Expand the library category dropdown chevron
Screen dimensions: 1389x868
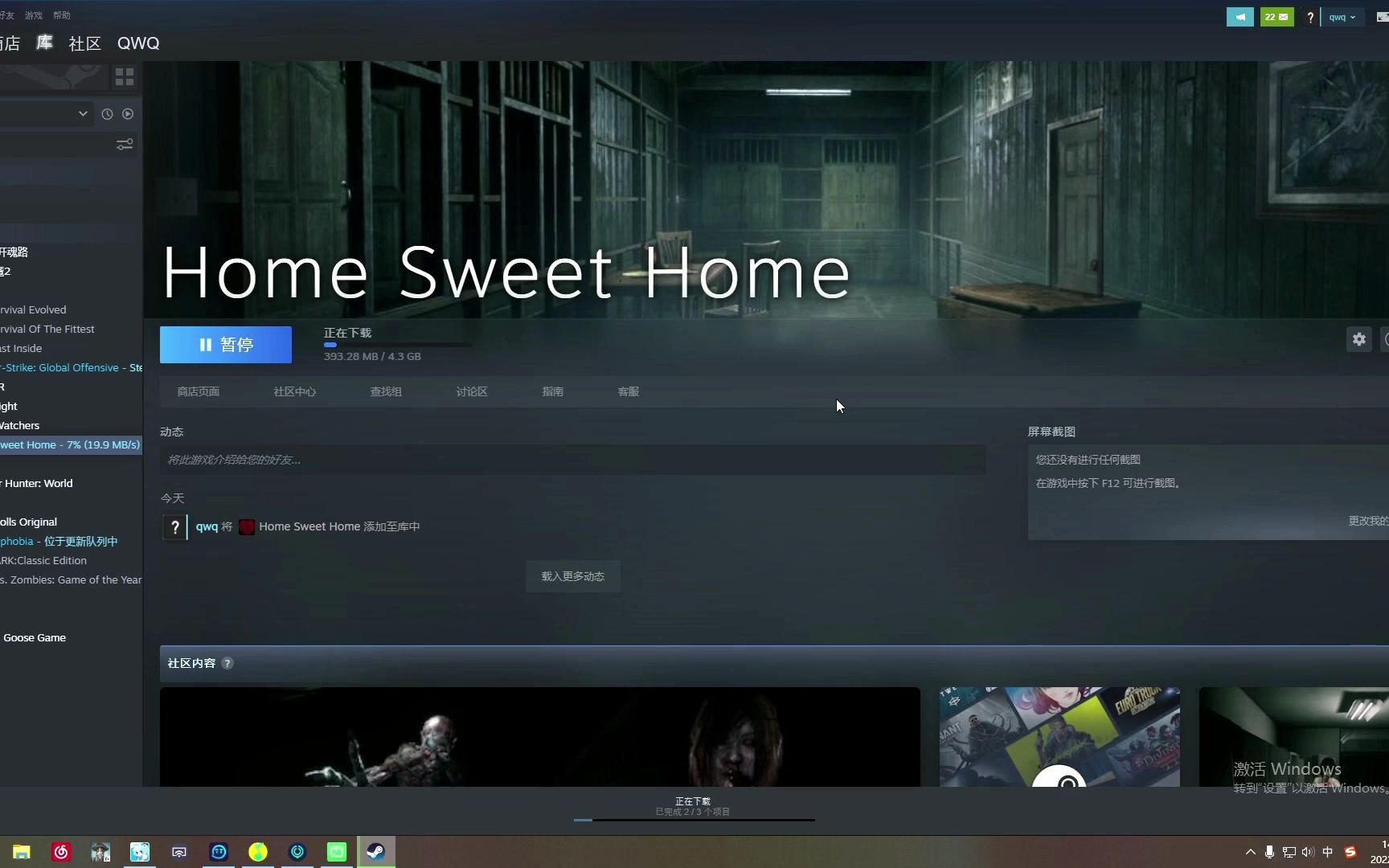pyautogui.click(x=83, y=114)
